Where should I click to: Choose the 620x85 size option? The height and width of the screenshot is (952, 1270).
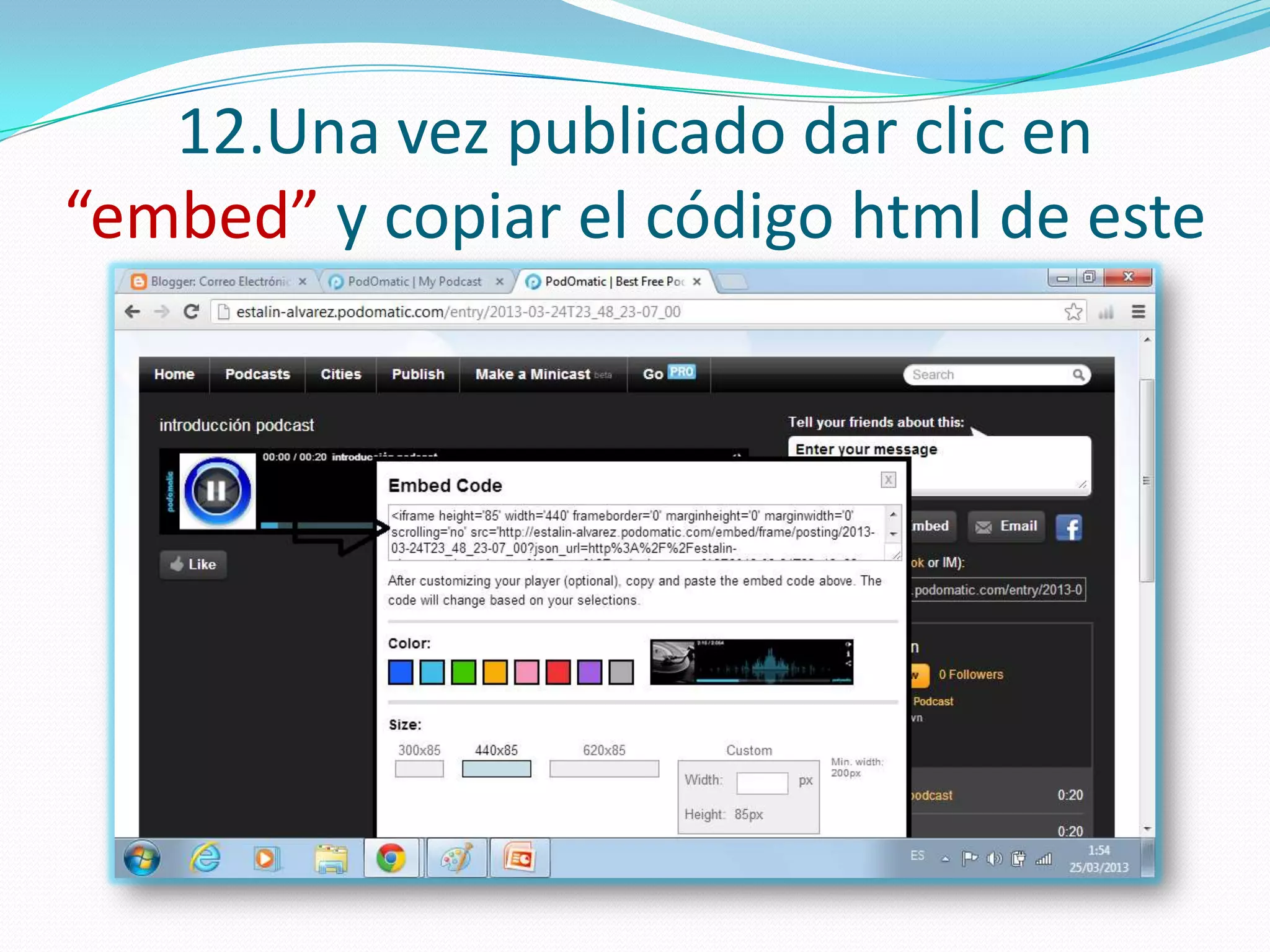point(604,769)
